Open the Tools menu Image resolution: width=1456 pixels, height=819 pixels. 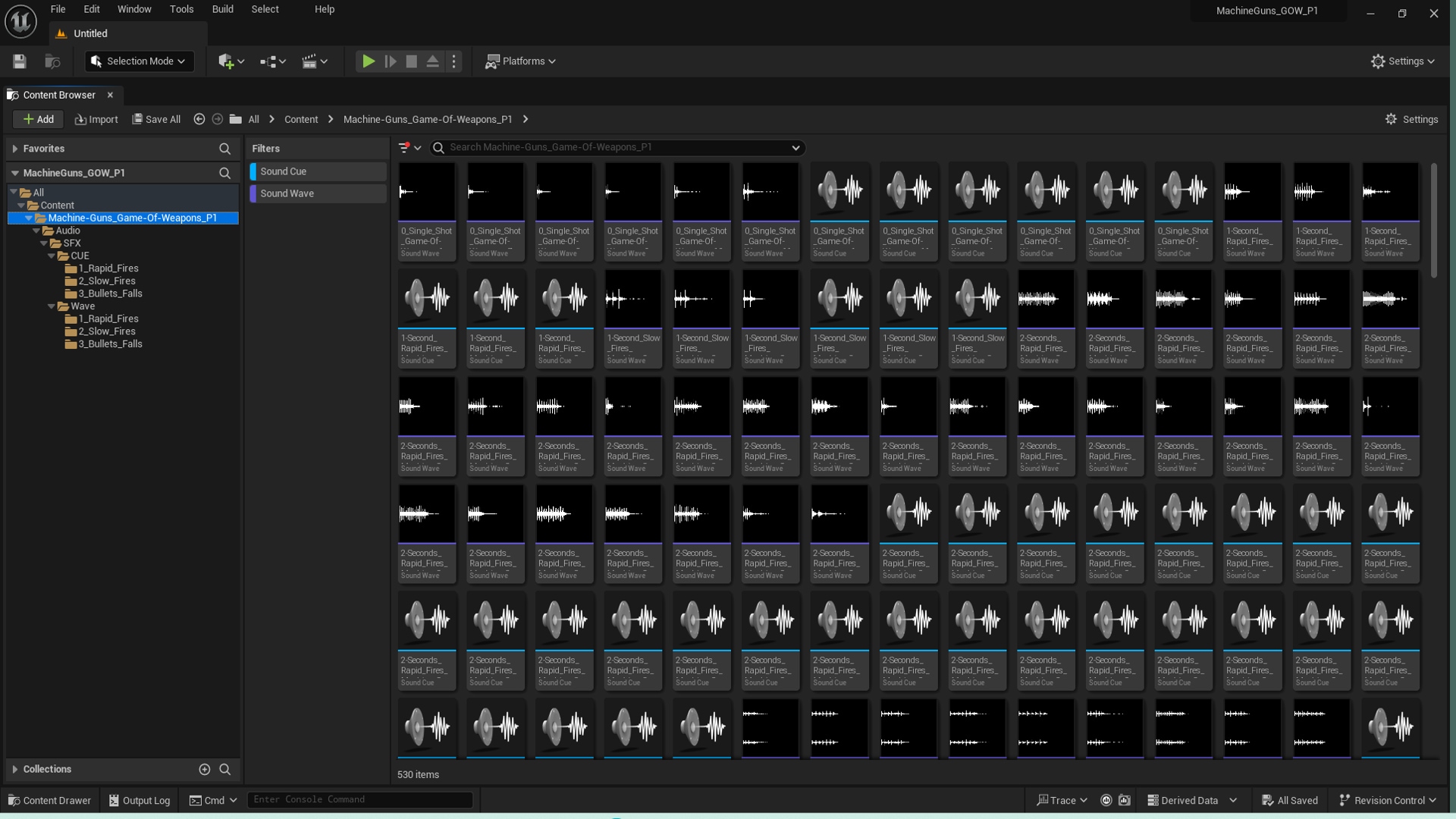pyautogui.click(x=181, y=9)
